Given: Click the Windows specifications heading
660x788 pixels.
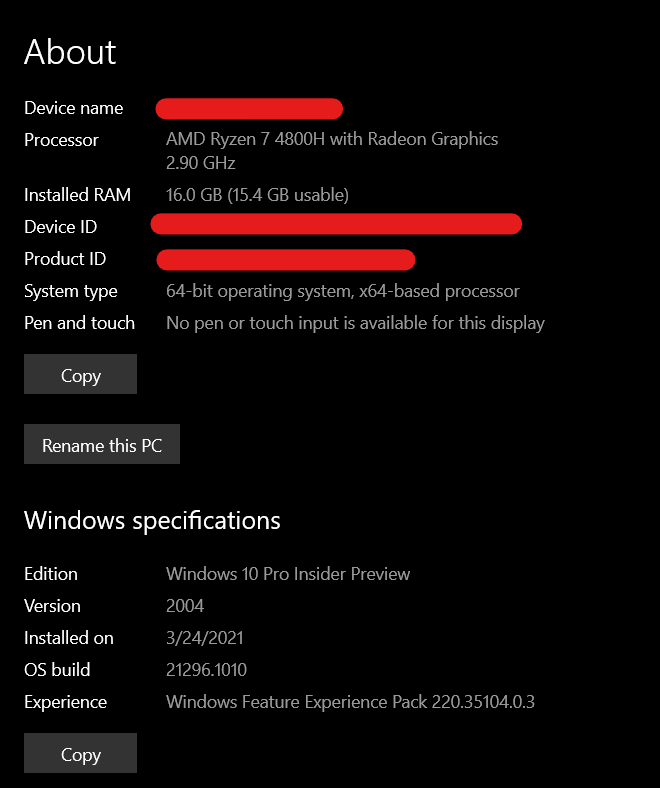Looking at the screenshot, I should click(x=152, y=520).
